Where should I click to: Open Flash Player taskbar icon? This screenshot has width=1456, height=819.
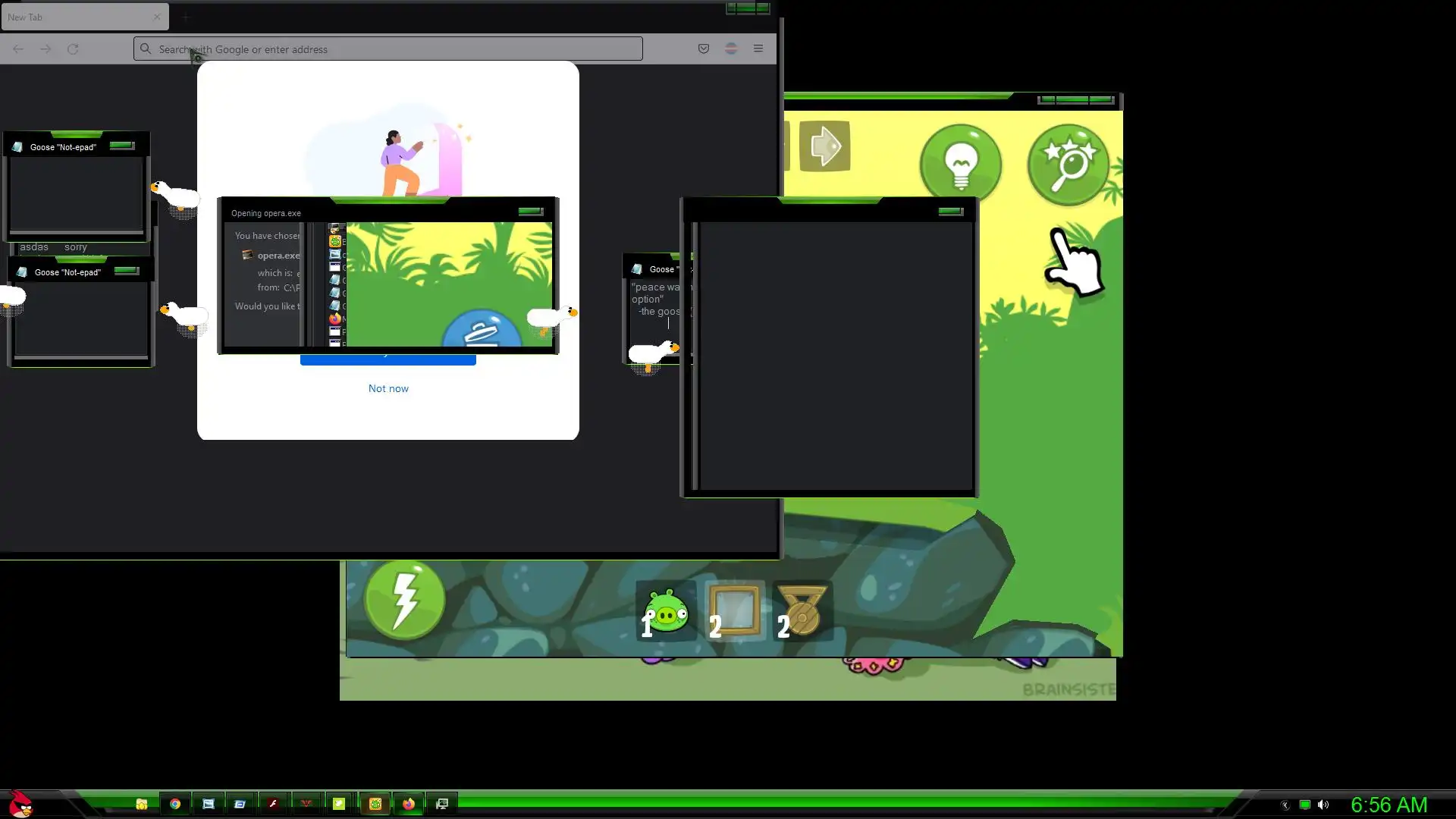273,804
